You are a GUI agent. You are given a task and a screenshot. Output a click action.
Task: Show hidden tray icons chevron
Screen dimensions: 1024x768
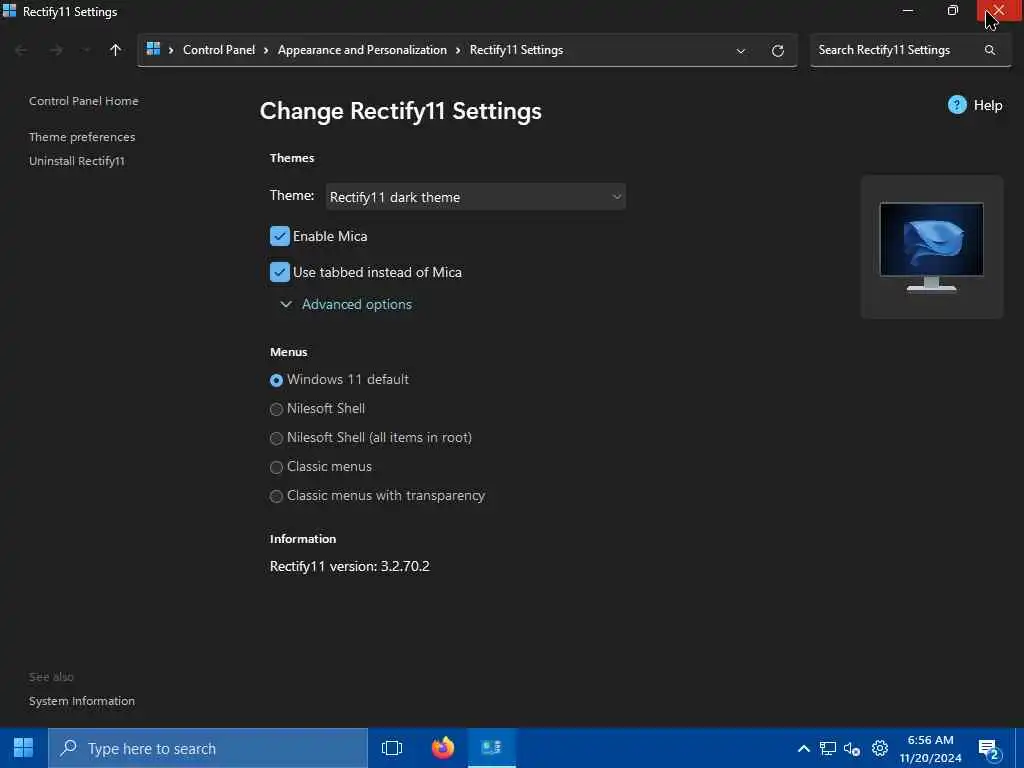(804, 748)
